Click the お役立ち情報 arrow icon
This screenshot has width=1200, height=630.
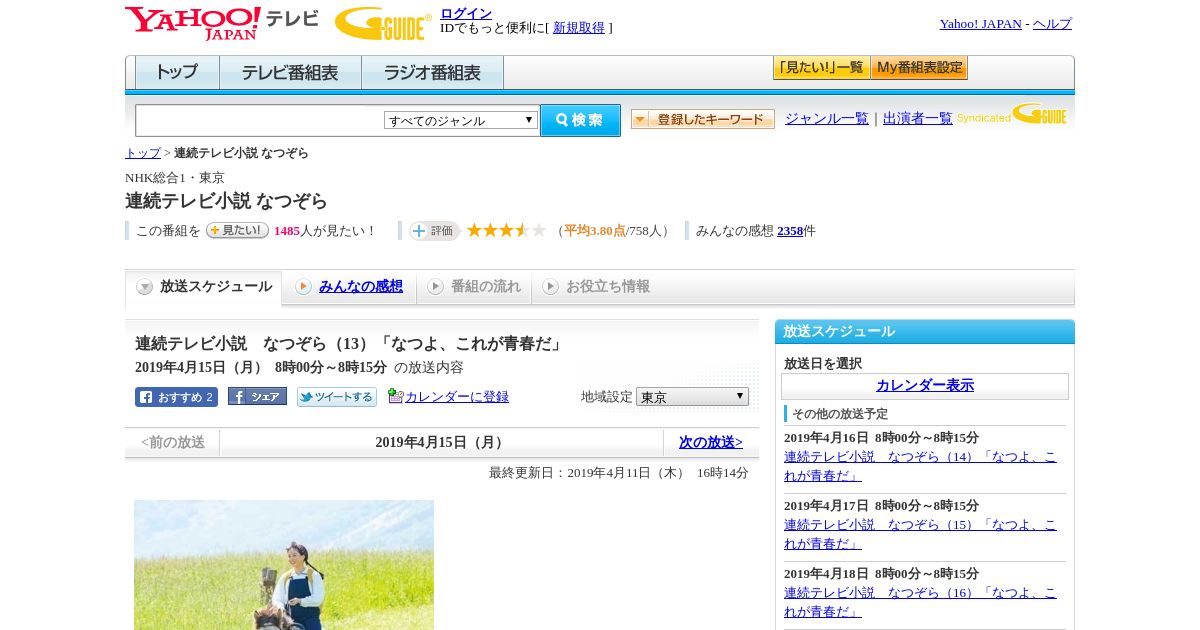coord(550,287)
